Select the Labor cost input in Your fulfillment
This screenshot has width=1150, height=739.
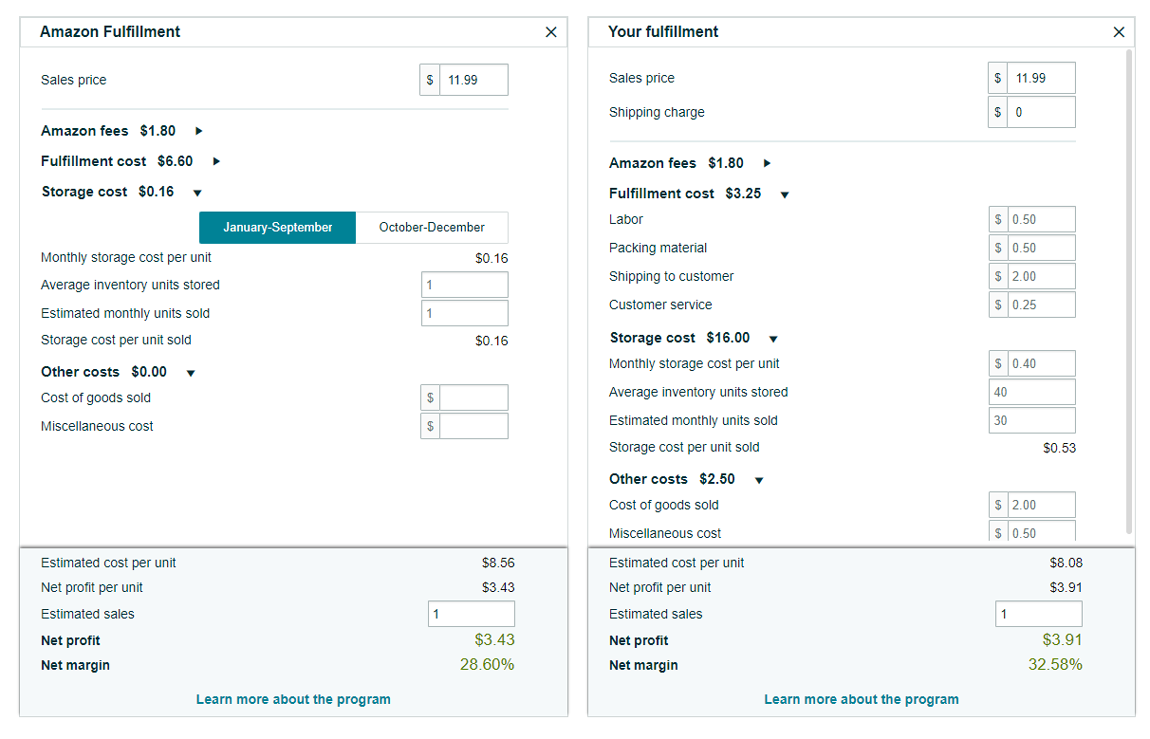(x=1040, y=219)
